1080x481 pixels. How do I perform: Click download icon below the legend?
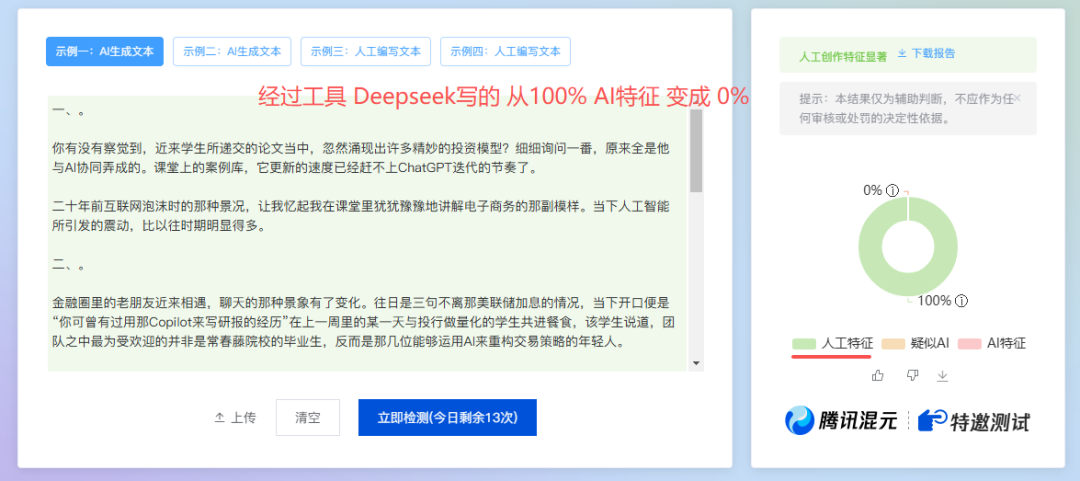coord(943,376)
